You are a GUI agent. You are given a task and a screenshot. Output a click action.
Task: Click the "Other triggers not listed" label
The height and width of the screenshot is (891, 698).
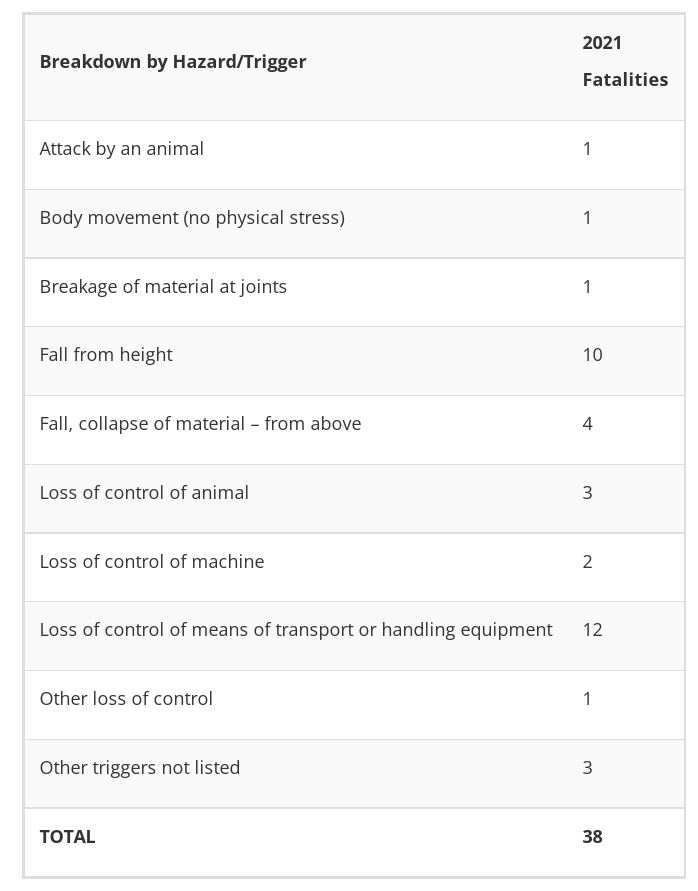coord(140,768)
